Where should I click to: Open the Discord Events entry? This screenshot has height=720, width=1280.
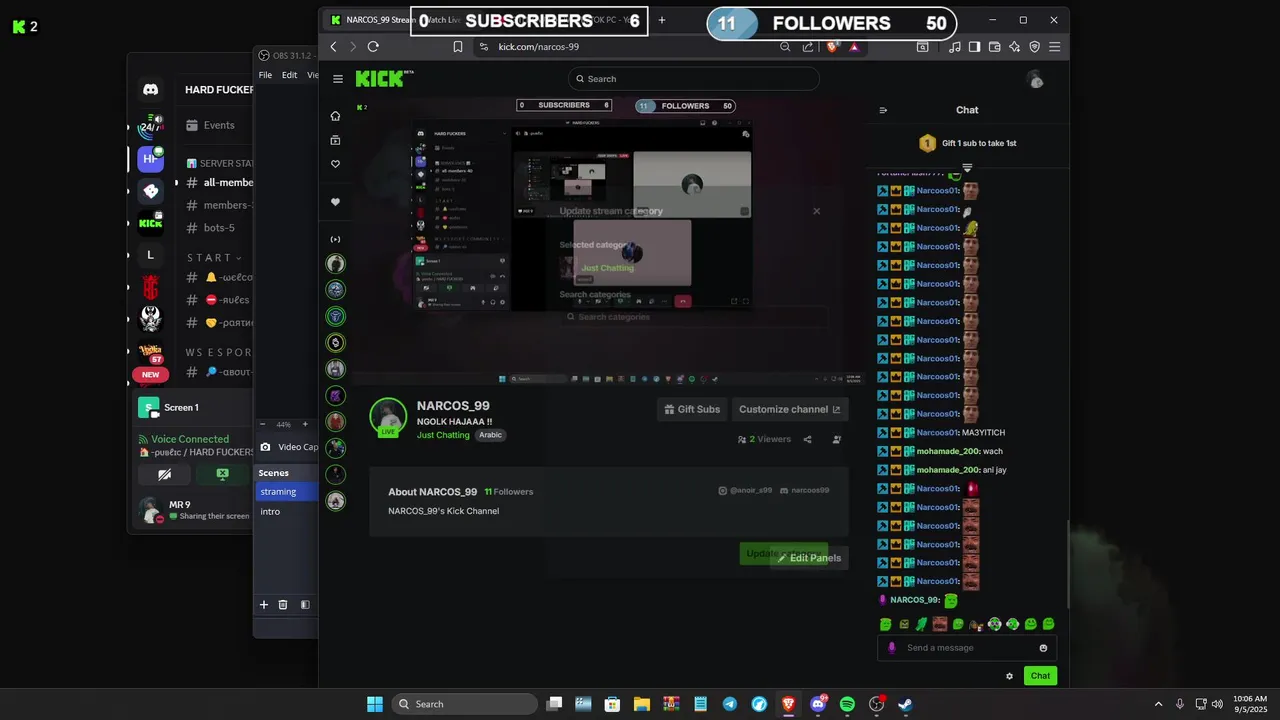pos(210,125)
